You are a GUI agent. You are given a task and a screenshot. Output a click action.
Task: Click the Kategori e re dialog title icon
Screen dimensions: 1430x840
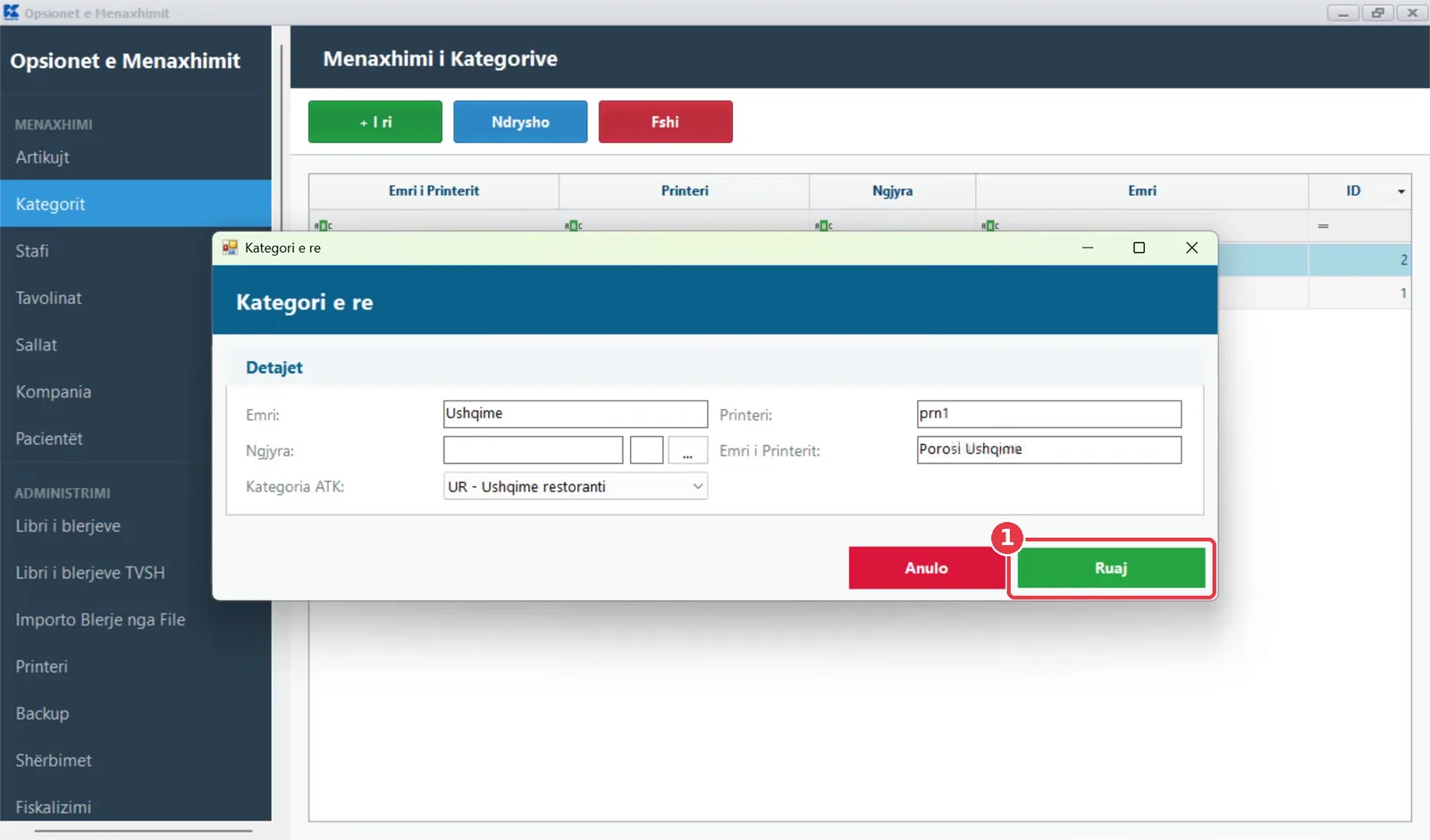pyautogui.click(x=231, y=248)
